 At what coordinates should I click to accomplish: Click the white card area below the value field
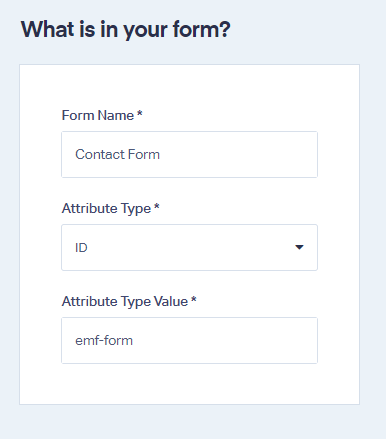tap(189, 383)
